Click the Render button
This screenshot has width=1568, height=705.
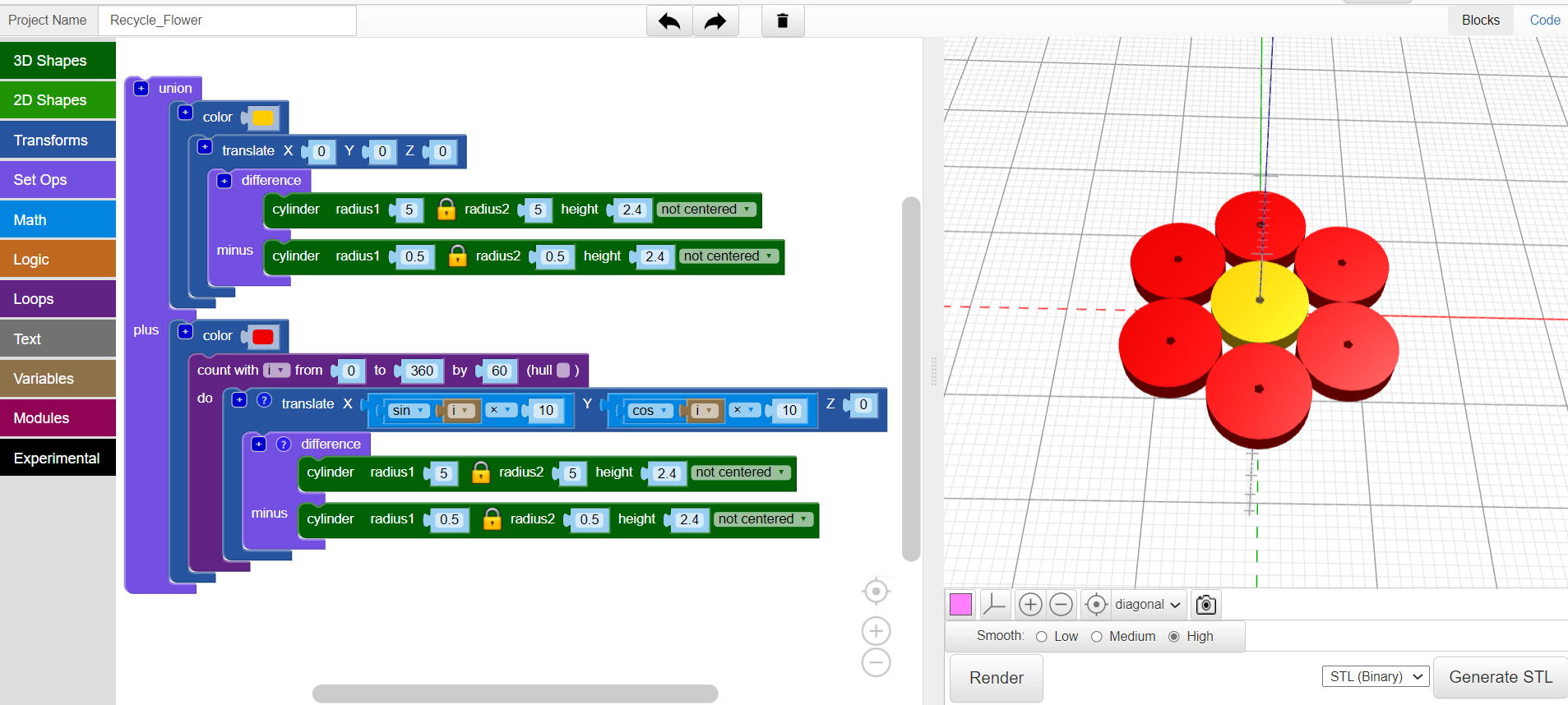[997, 678]
